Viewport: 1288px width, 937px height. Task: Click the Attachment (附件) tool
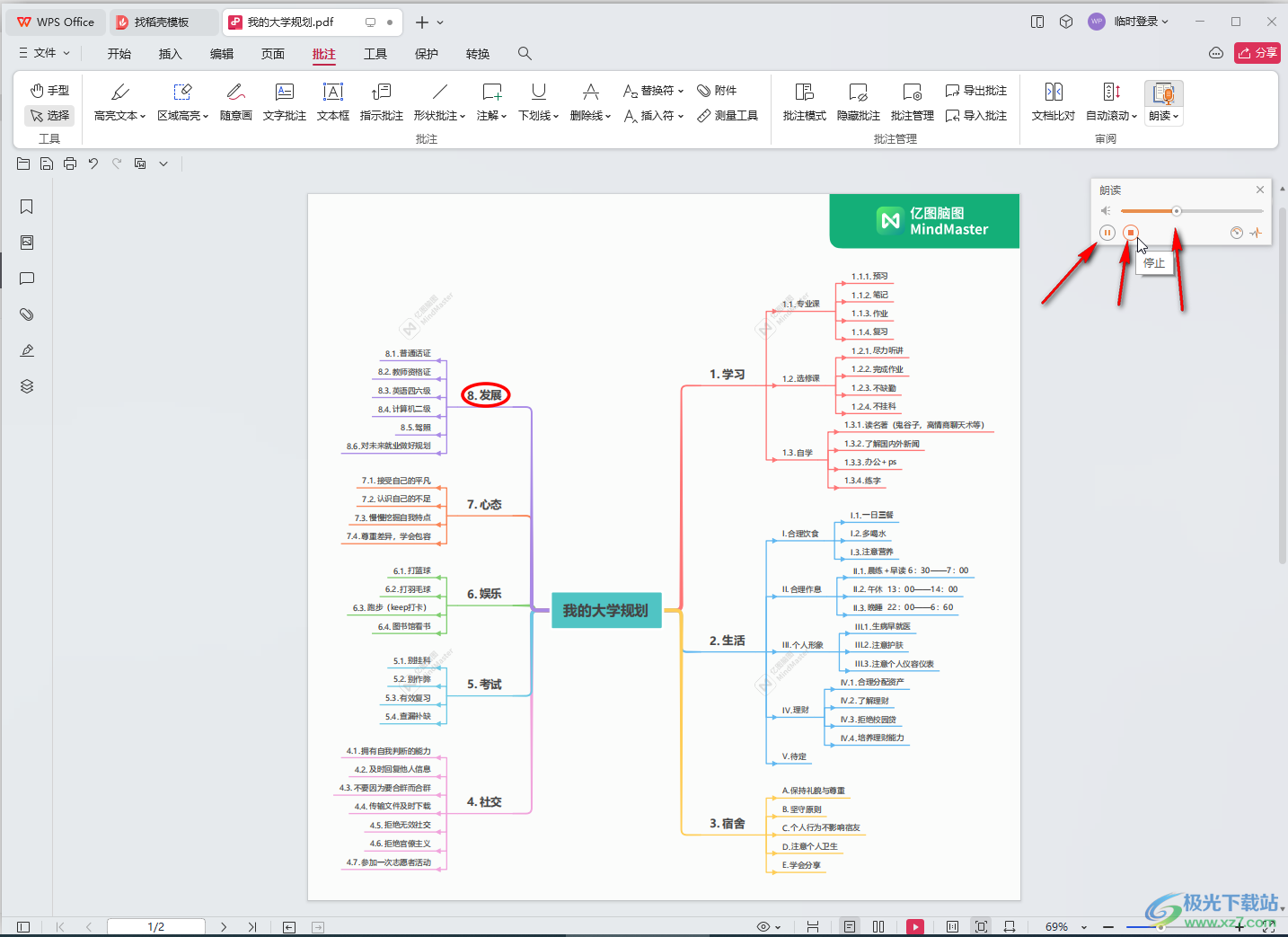pyautogui.click(x=717, y=91)
